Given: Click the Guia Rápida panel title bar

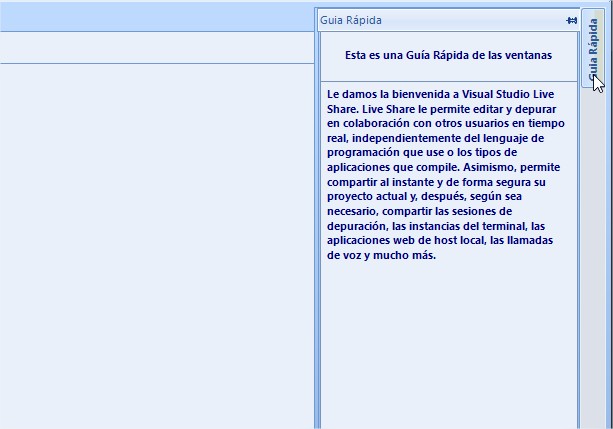Looking at the screenshot, I should [448, 20].
